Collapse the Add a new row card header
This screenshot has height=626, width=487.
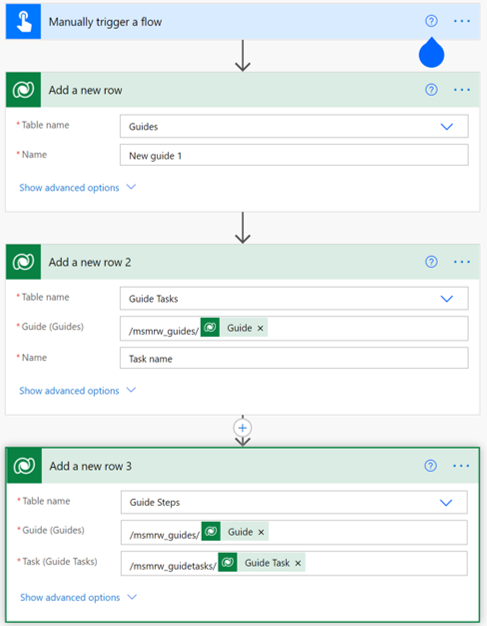coord(243,90)
